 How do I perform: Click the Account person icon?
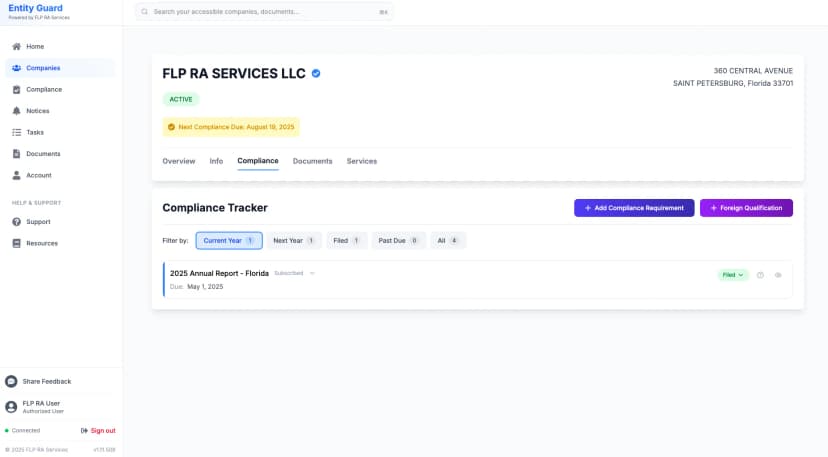(x=16, y=175)
